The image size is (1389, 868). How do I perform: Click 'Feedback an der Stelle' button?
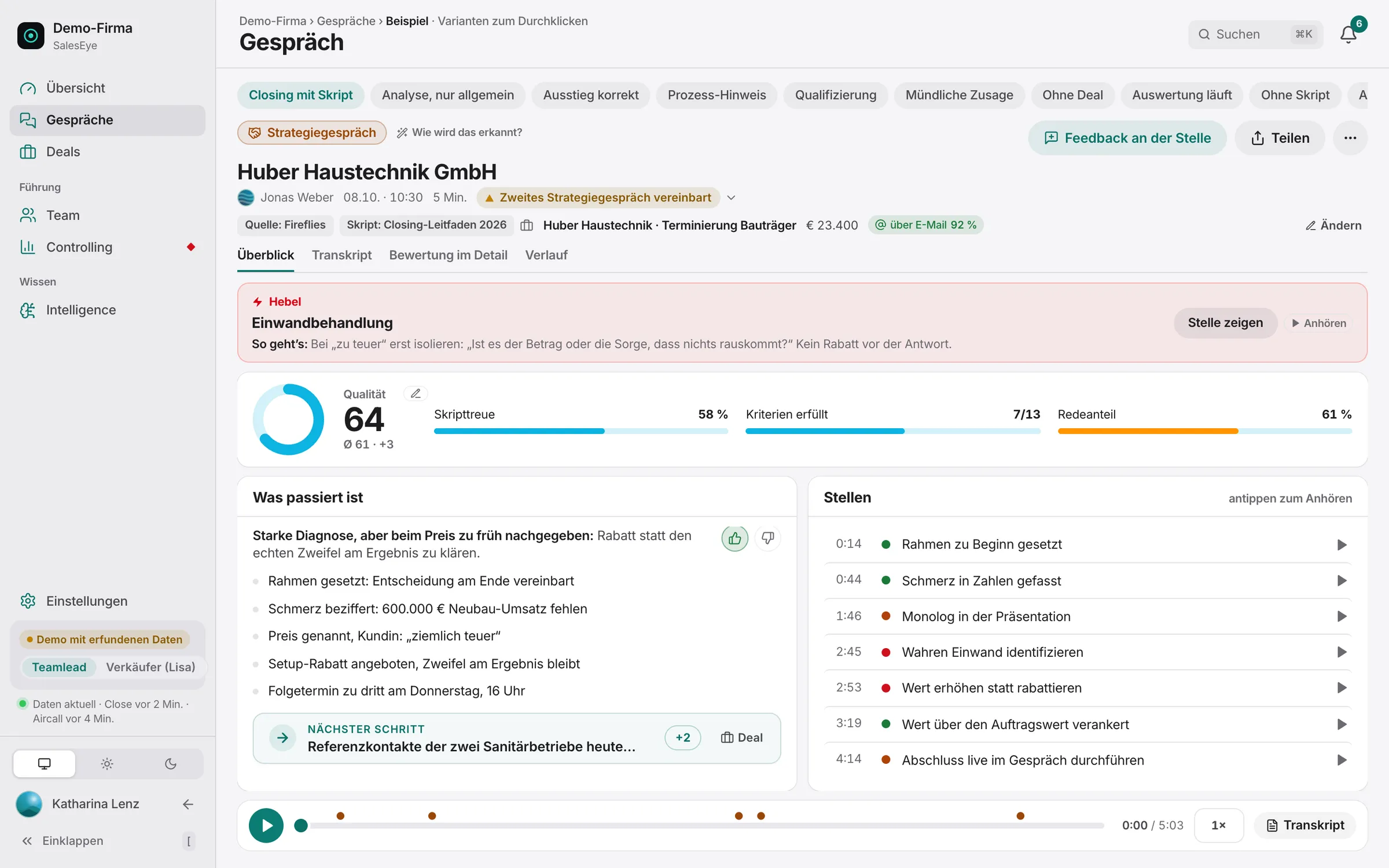1127,138
